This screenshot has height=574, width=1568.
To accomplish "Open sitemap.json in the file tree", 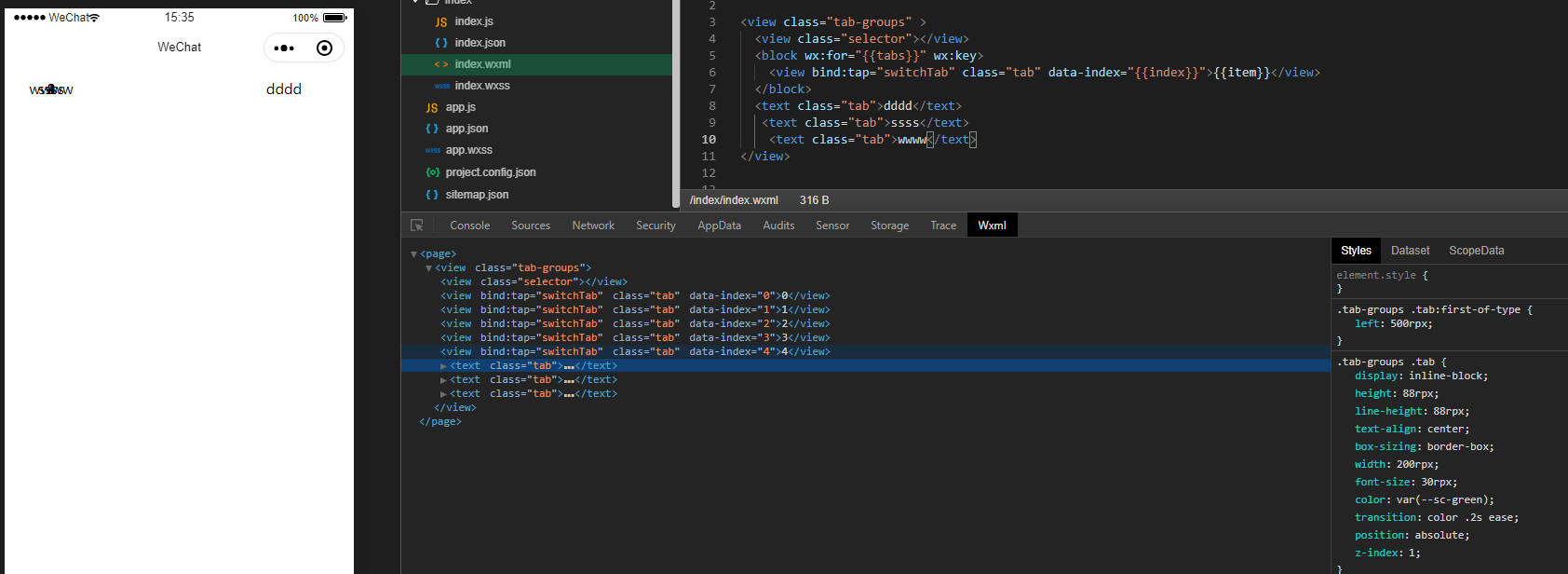I will (x=477, y=195).
